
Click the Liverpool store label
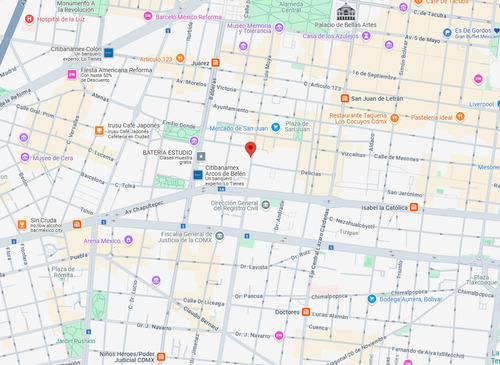pyautogui.click(x=482, y=104)
